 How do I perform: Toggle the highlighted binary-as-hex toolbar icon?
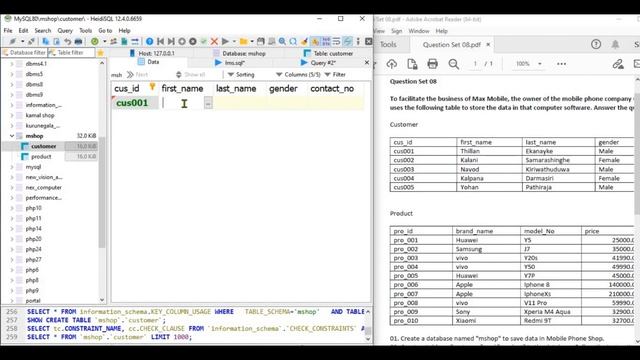[326, 41]
